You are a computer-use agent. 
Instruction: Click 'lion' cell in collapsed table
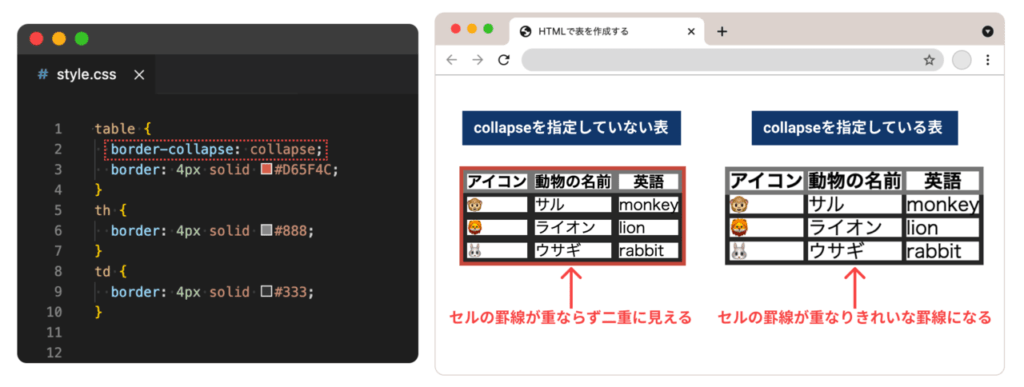tap(942, 228)
